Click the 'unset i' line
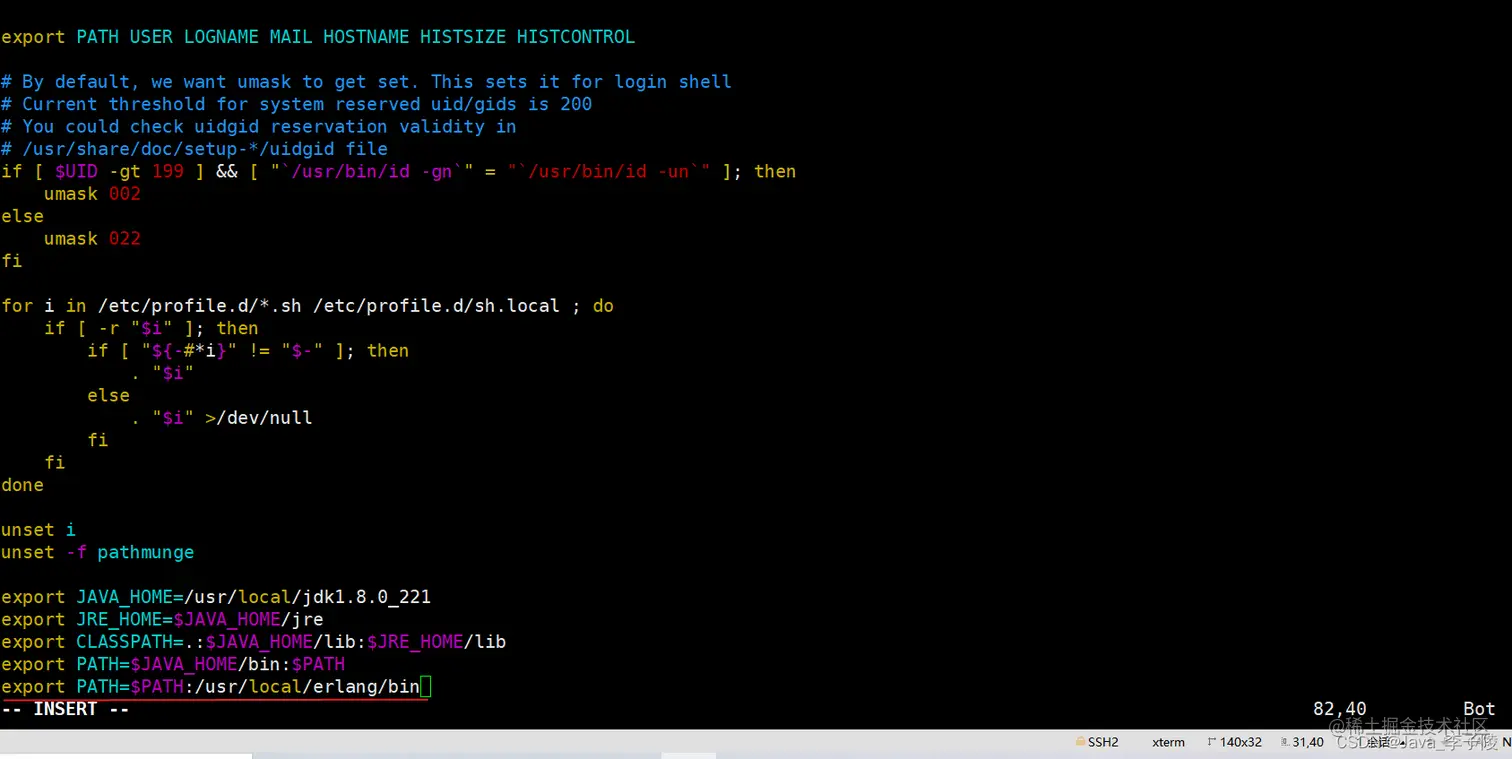Viewport: 1512px width, 759px height. pos(38,530)
